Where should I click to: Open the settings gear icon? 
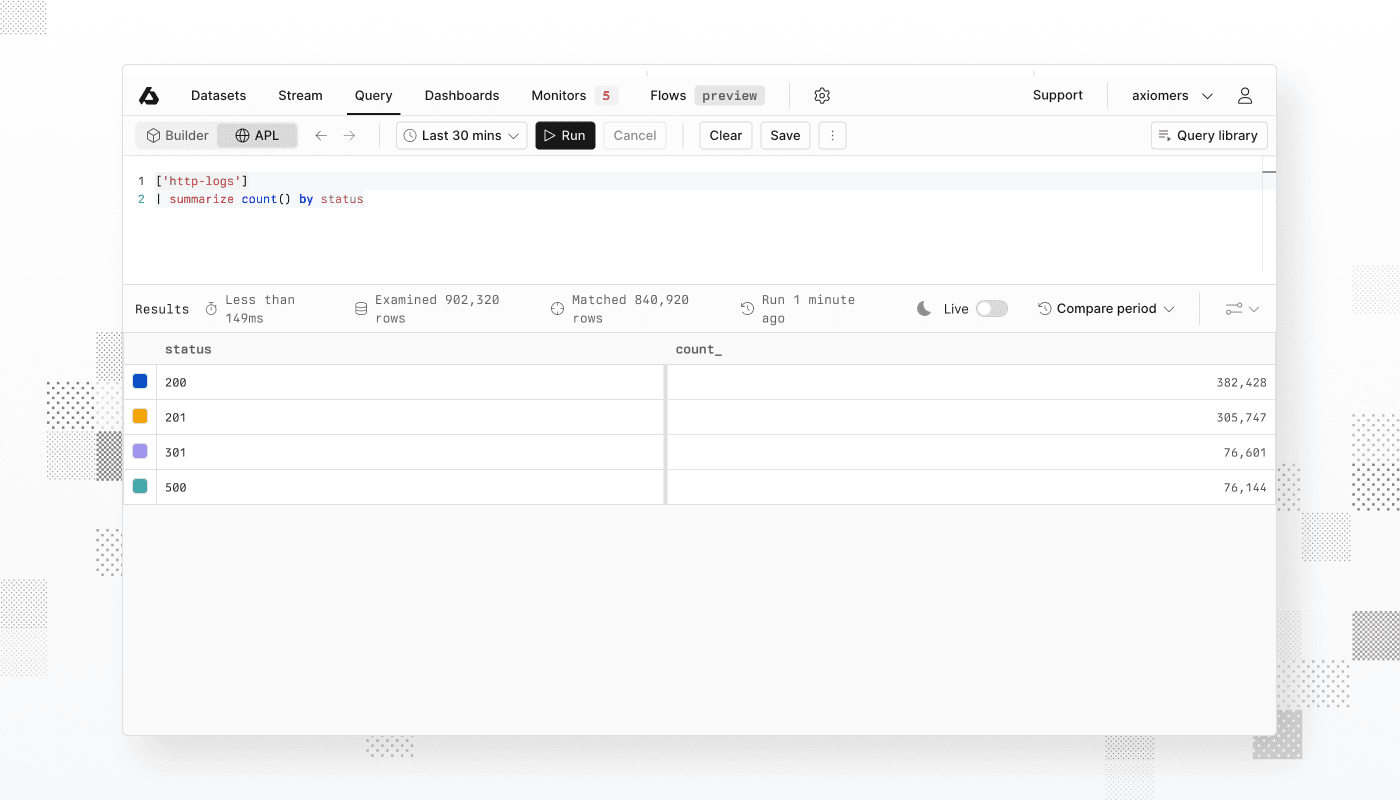point(821,95)
